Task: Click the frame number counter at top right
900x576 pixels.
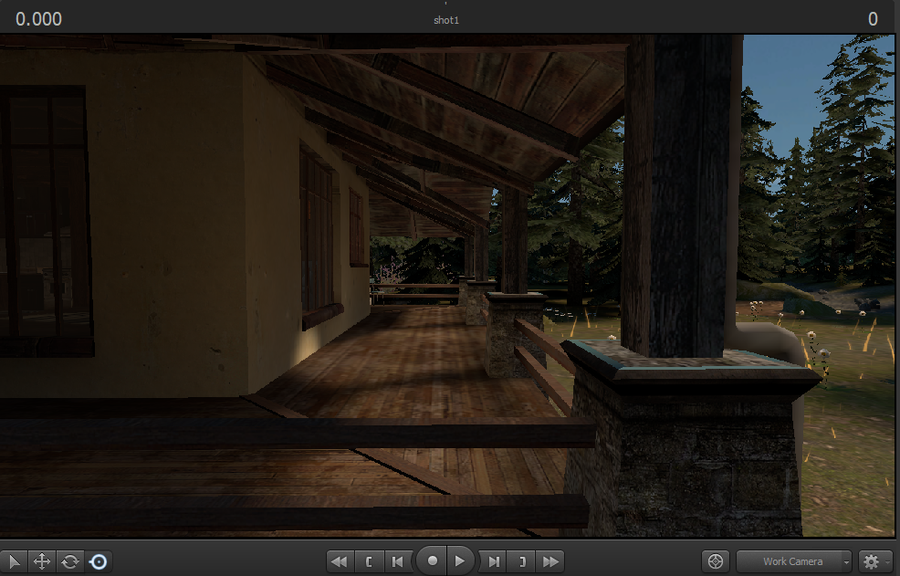Action: point(872,19)
